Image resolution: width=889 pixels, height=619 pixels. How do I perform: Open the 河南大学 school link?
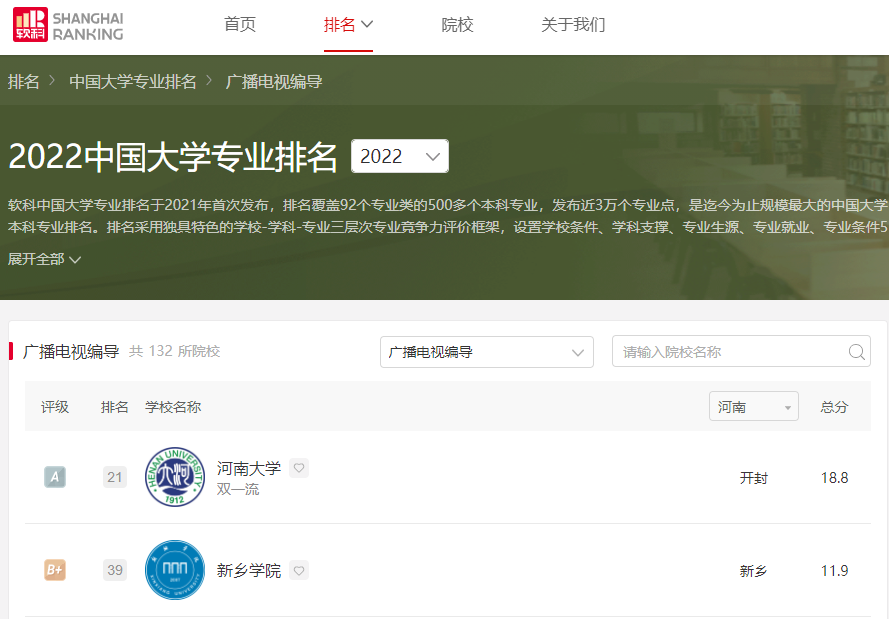click(x=249, y=468)
